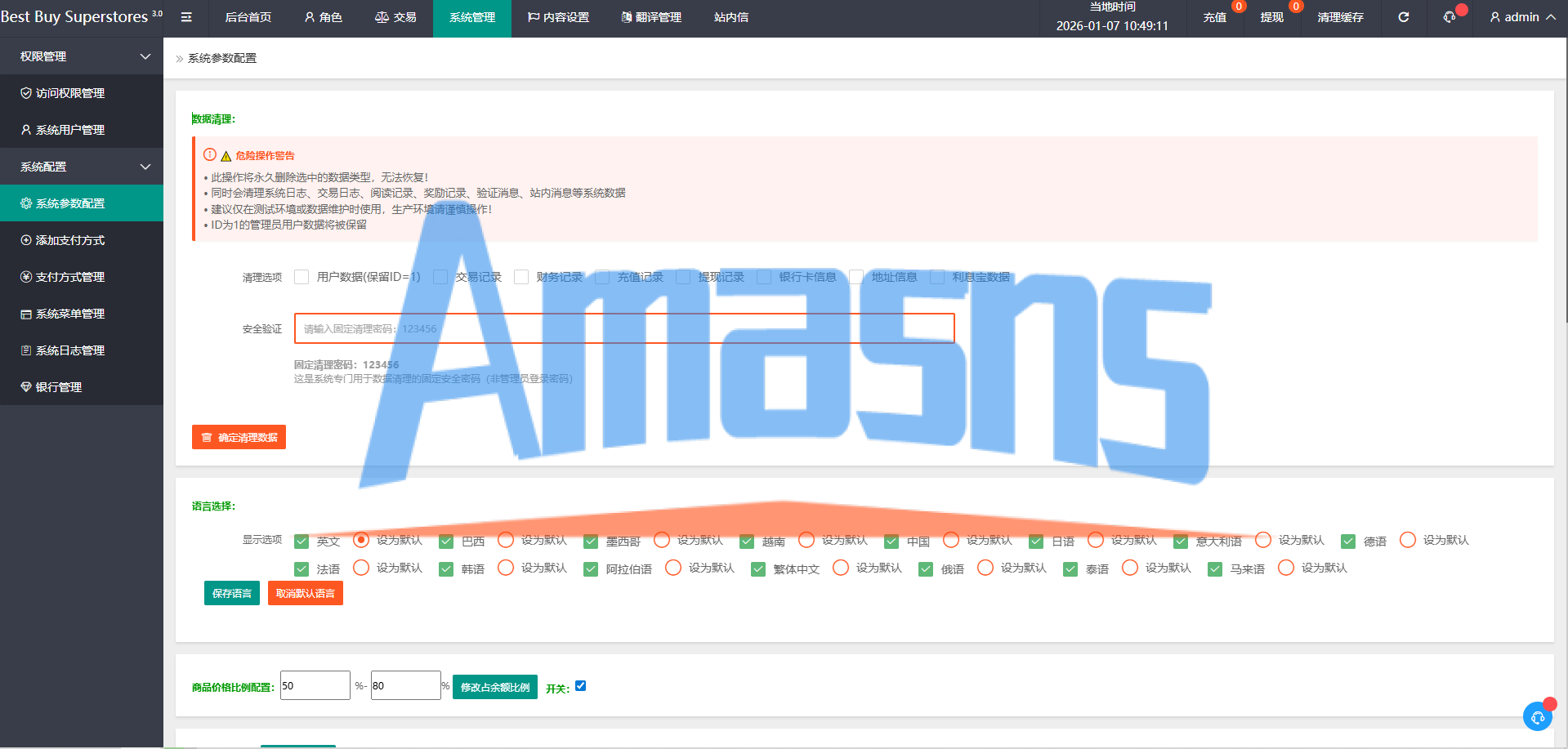The width and height of the screenshot is (1568, 749).
Task: Click the minimum price ratio field showing 50
Action: (x=315, y=685)
